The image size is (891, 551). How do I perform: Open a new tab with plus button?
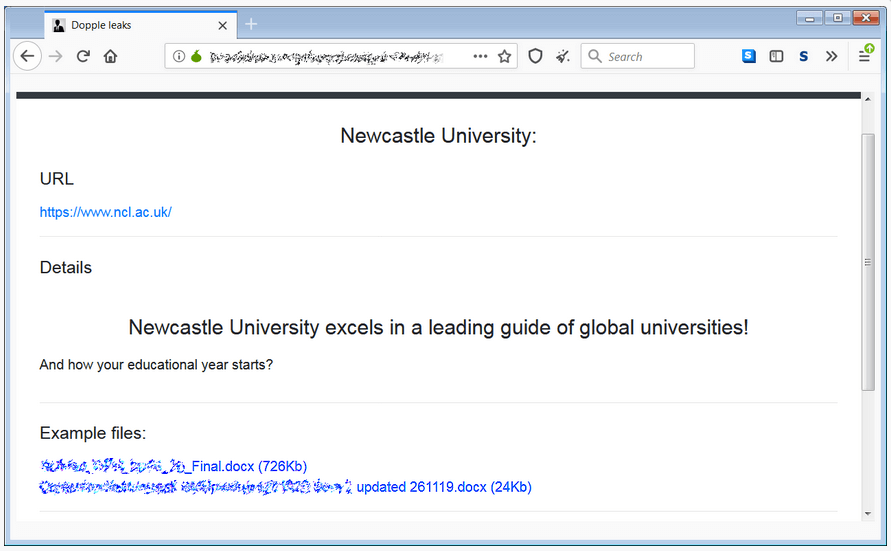point(251,25)
